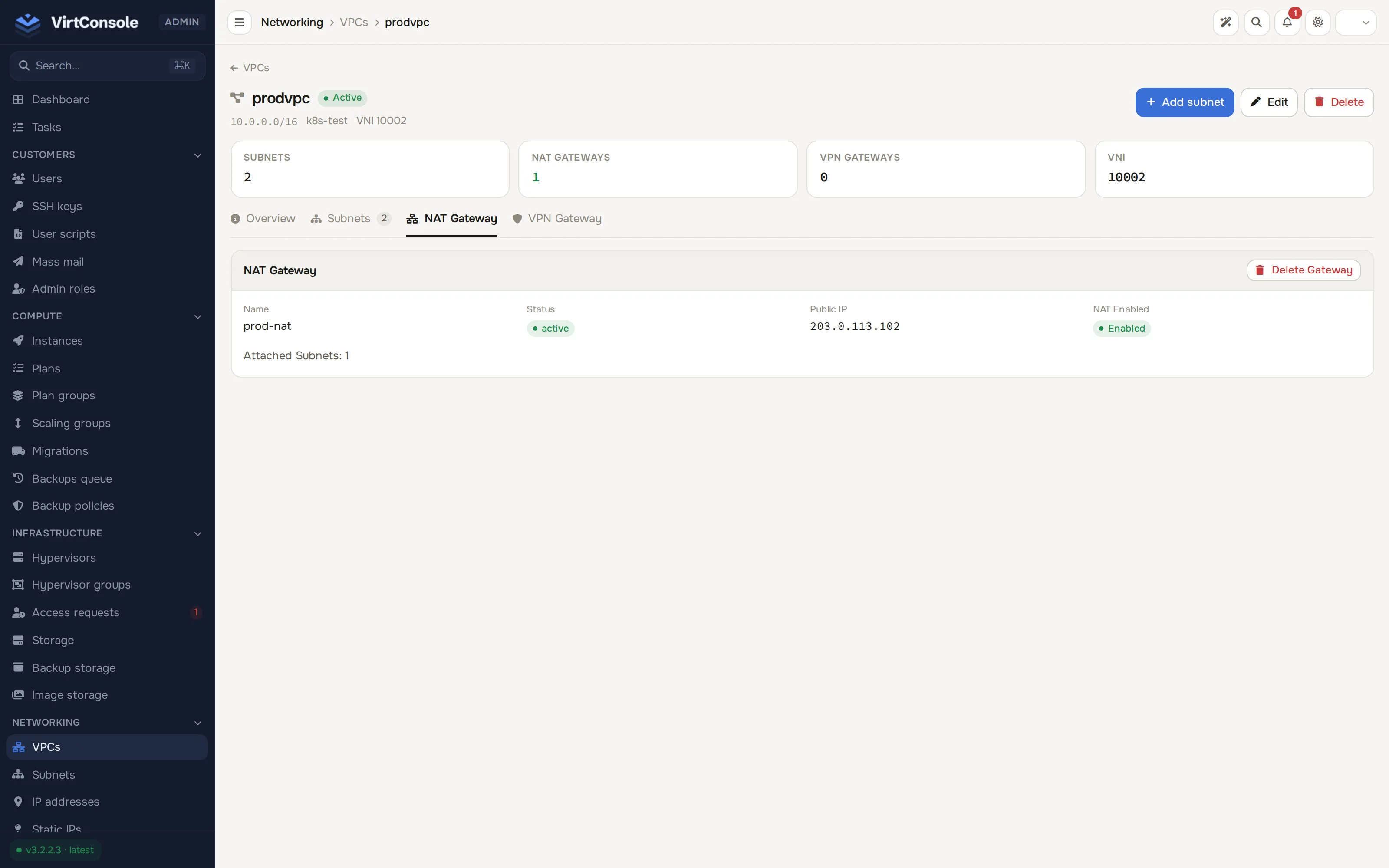The image size is (1389, 868).
Task: Click the red Delete VPC button
Action: click(x=1339, y=102)
